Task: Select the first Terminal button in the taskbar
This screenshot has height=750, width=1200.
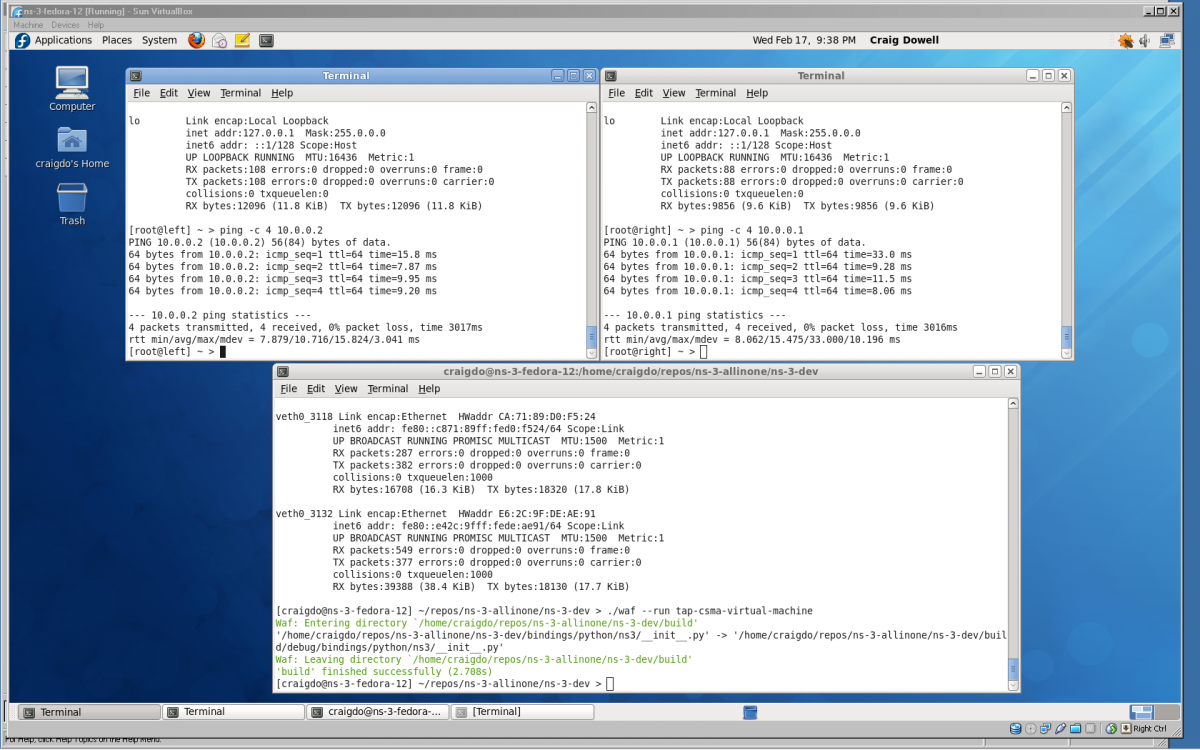Action: [x=88, y=711]
